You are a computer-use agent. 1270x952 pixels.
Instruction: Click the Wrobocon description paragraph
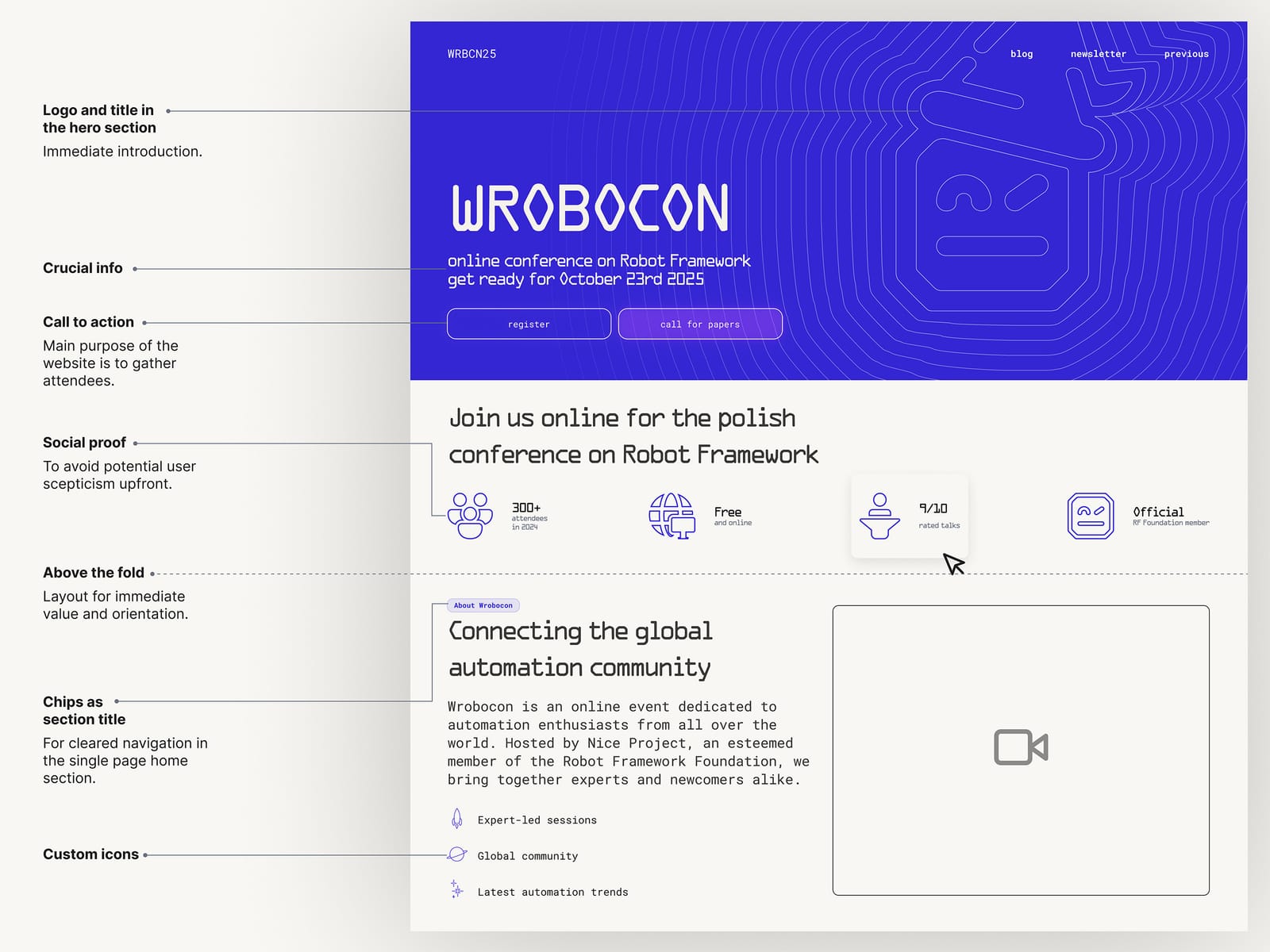(x=628, y=743)
